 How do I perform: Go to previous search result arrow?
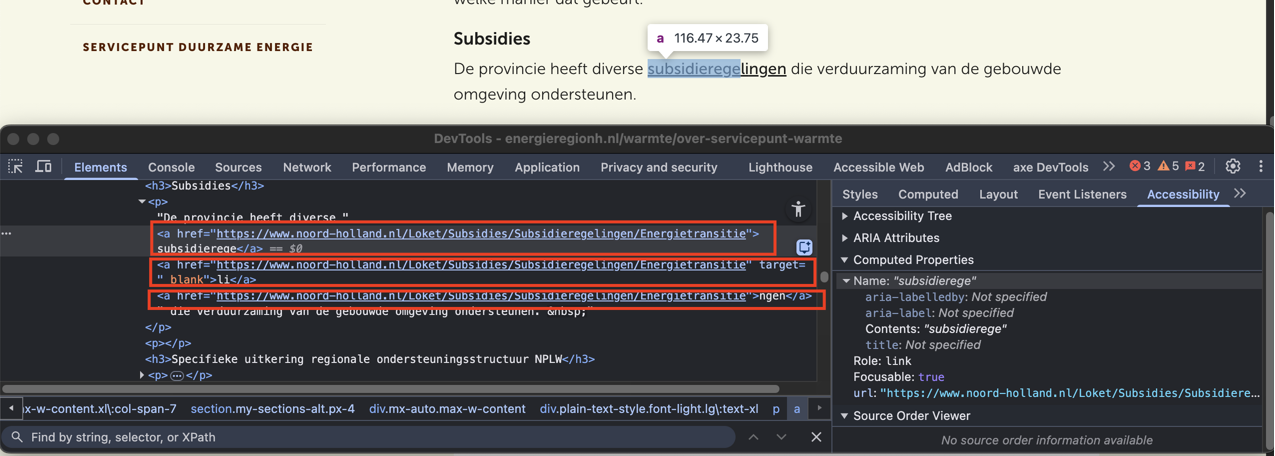coord(753,437)
